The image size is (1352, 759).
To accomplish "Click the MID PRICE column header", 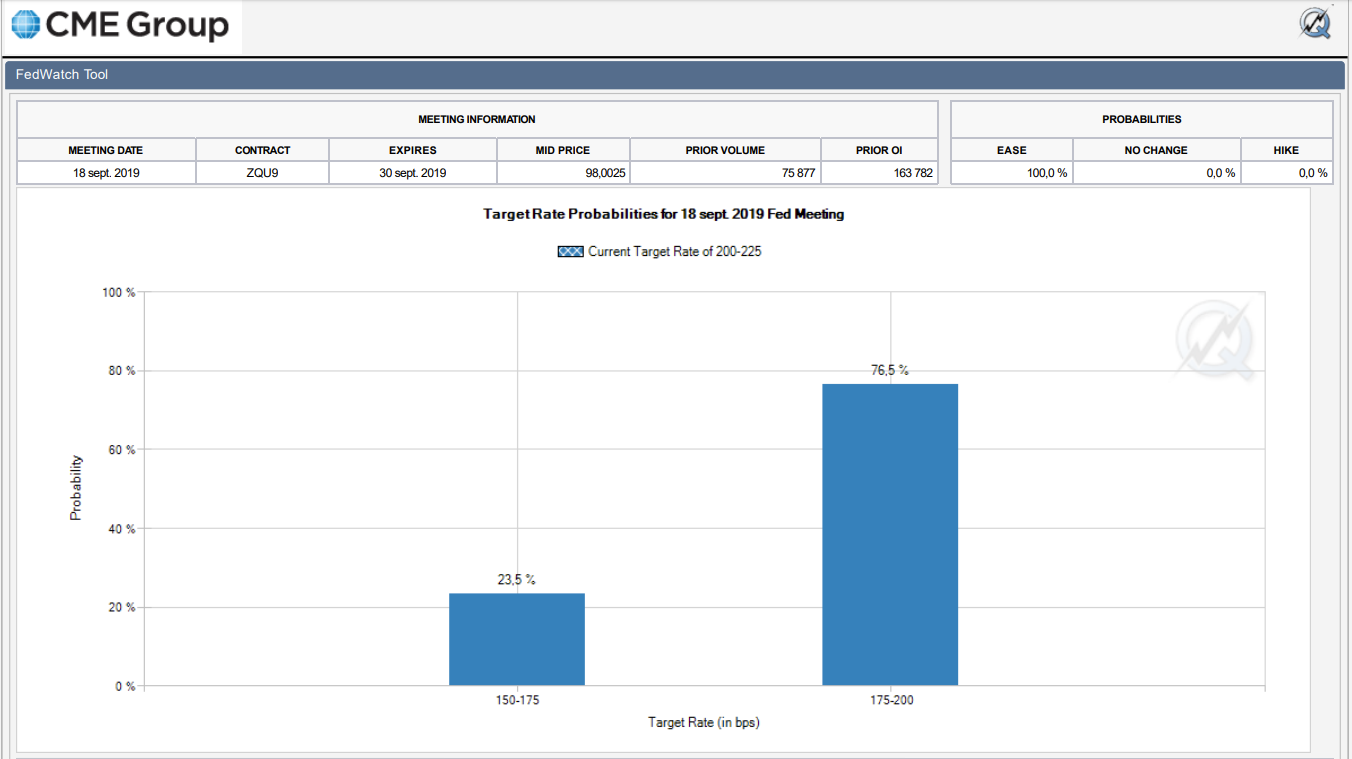I will (x=563, y=150).
